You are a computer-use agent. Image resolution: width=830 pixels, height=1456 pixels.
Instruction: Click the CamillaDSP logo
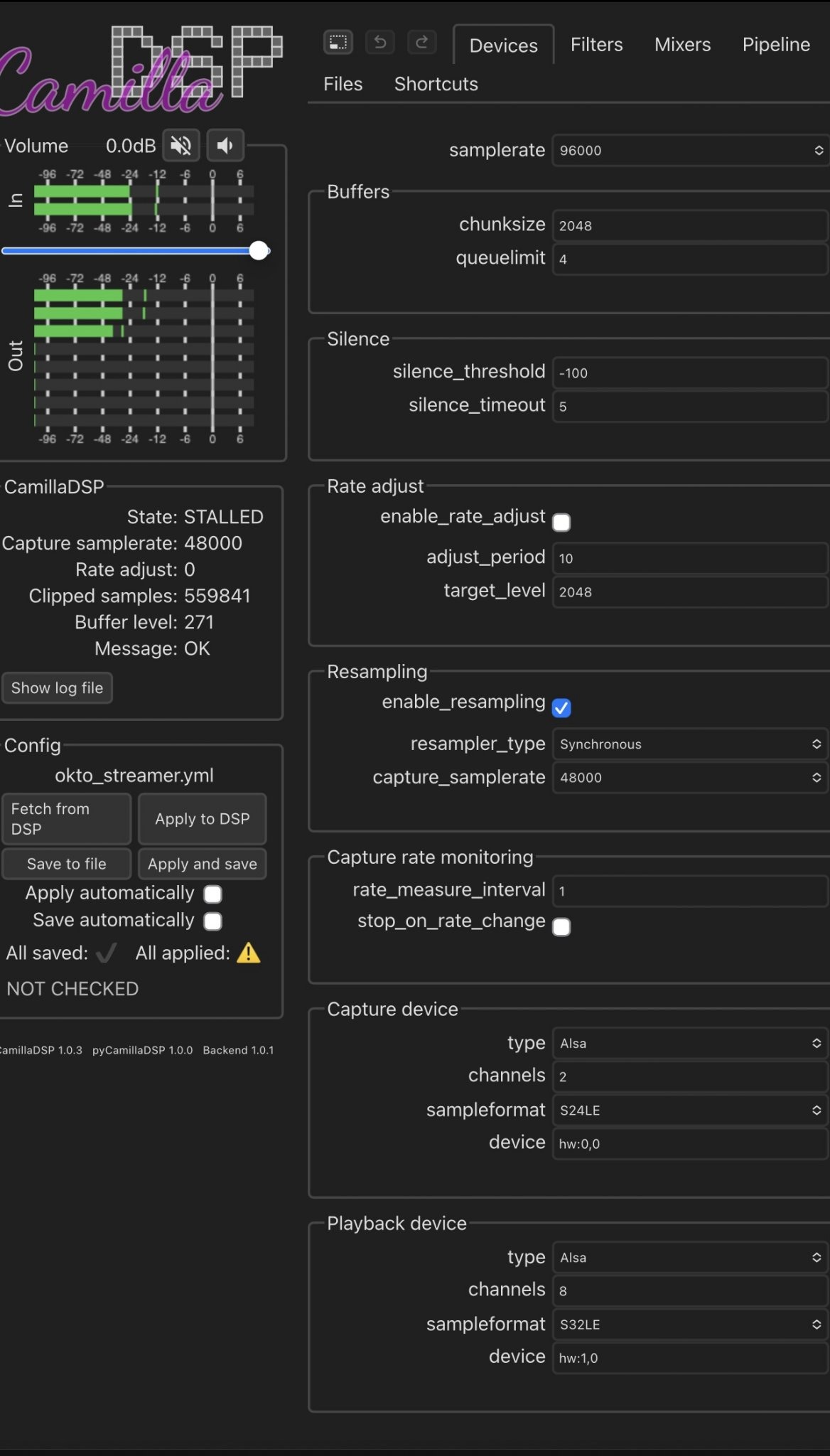[141, 71]
